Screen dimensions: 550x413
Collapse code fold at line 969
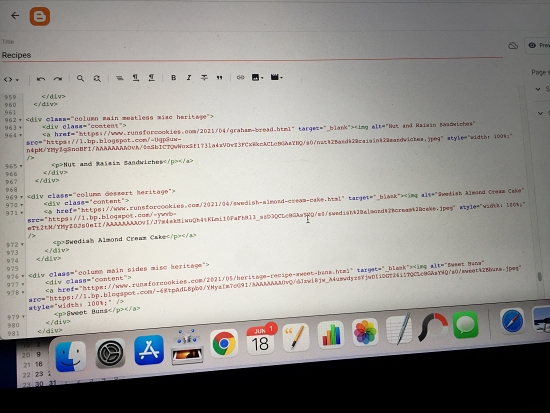[22, 197]
